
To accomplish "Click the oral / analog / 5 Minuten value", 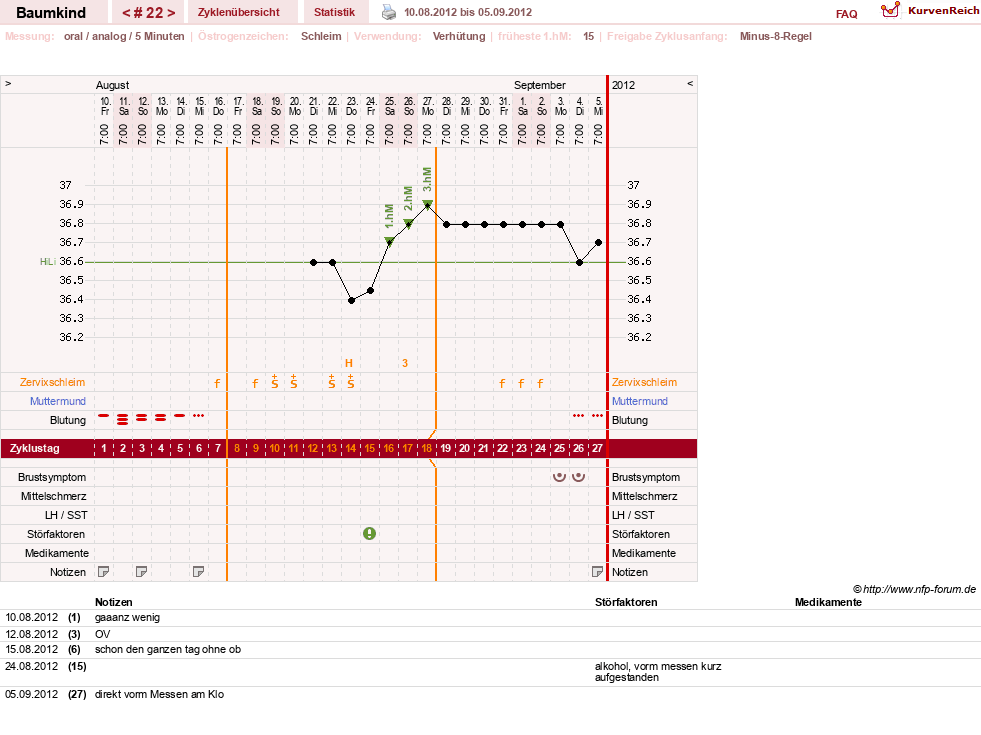I will 124,36.
